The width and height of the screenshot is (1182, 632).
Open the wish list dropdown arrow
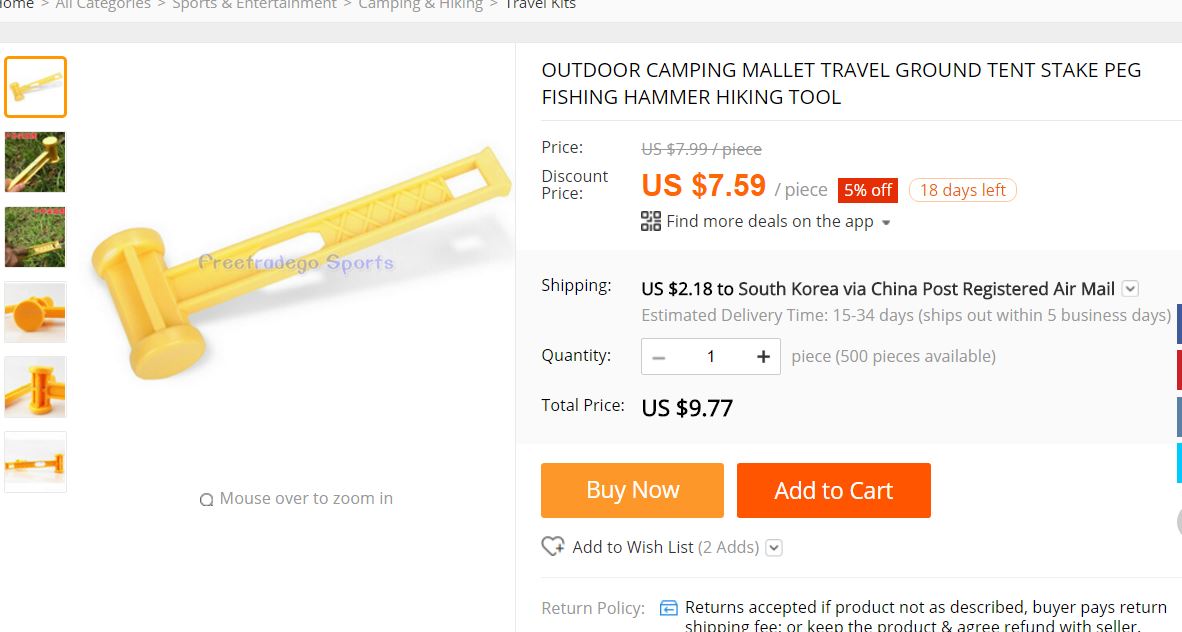774,548
